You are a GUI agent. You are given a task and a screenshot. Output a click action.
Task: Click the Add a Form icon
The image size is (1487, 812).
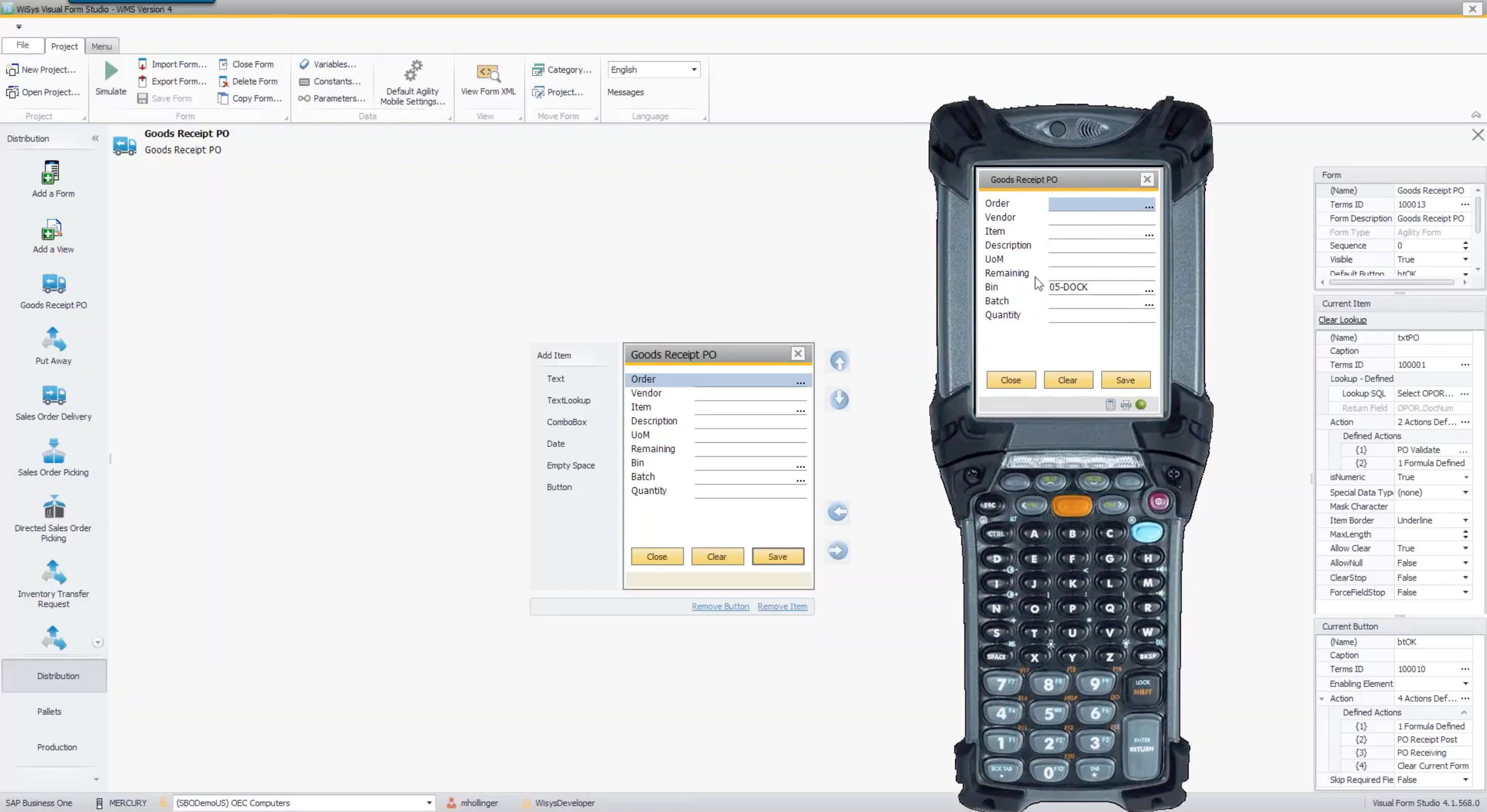(x=52, y=172)
